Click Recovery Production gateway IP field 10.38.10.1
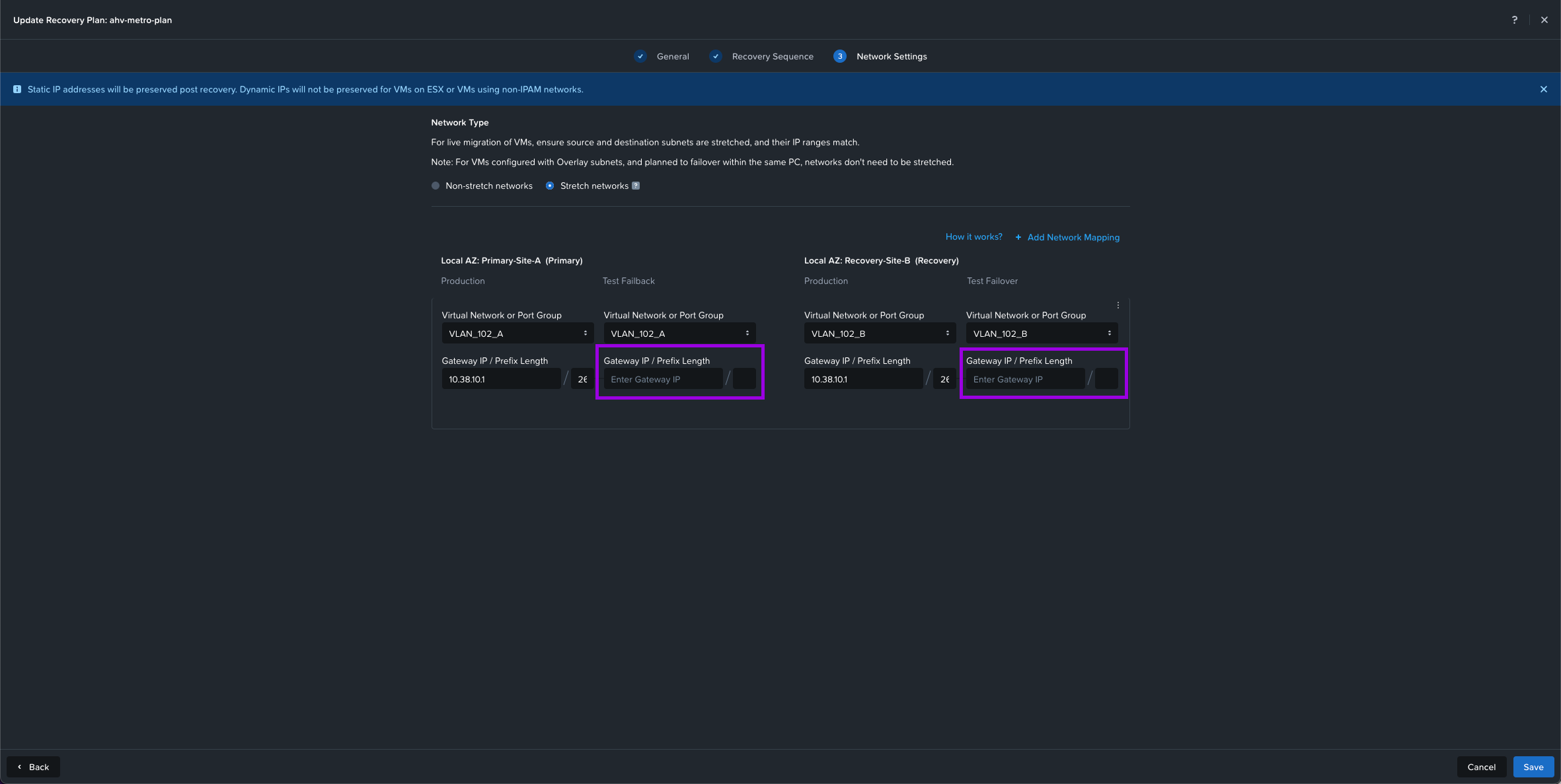Image resolution: width=1561 pixels, height=784 pixels. 863,379
